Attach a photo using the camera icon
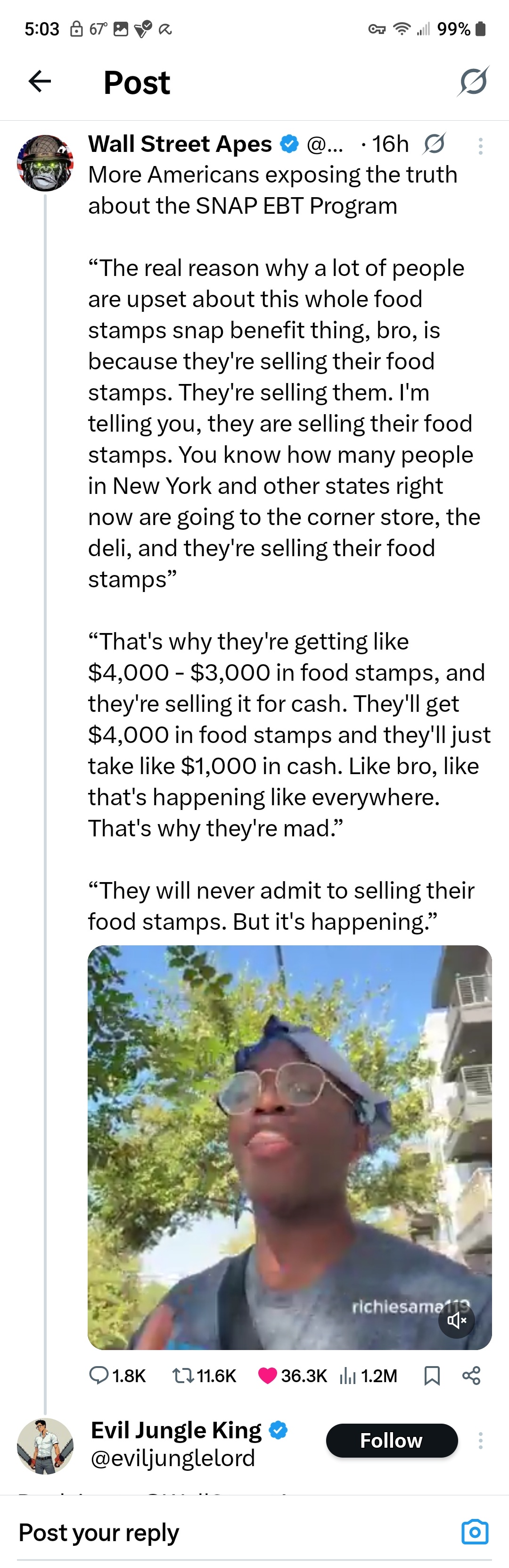This screenshot has width=509, height=1568. [x=474, y=1532]
